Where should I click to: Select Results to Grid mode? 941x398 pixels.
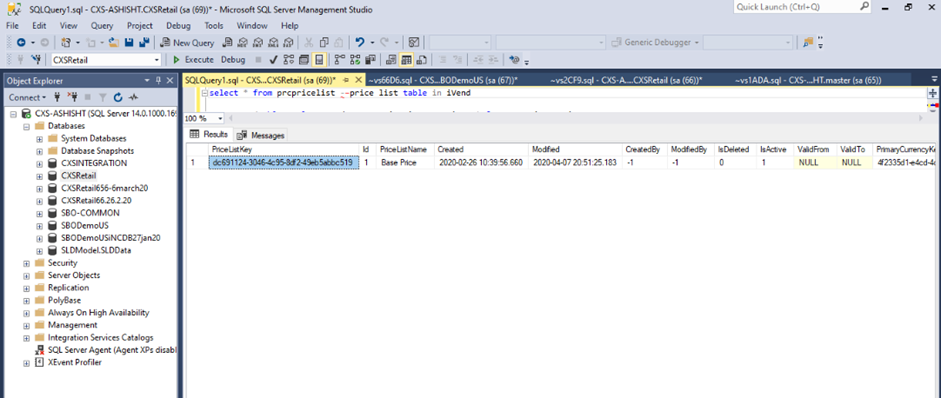tap(406, 59)
